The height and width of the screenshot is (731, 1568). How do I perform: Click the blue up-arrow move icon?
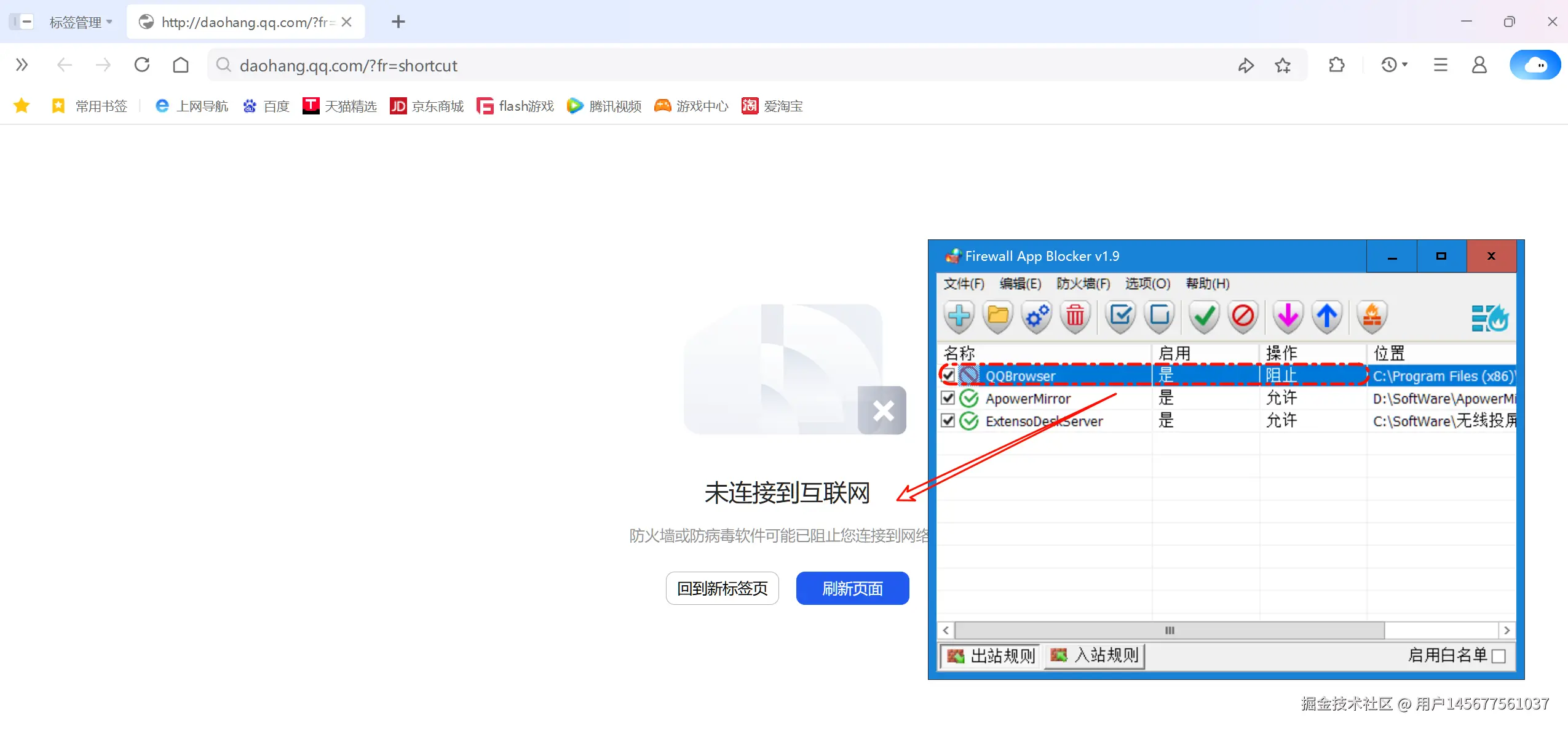(1327, 317)
